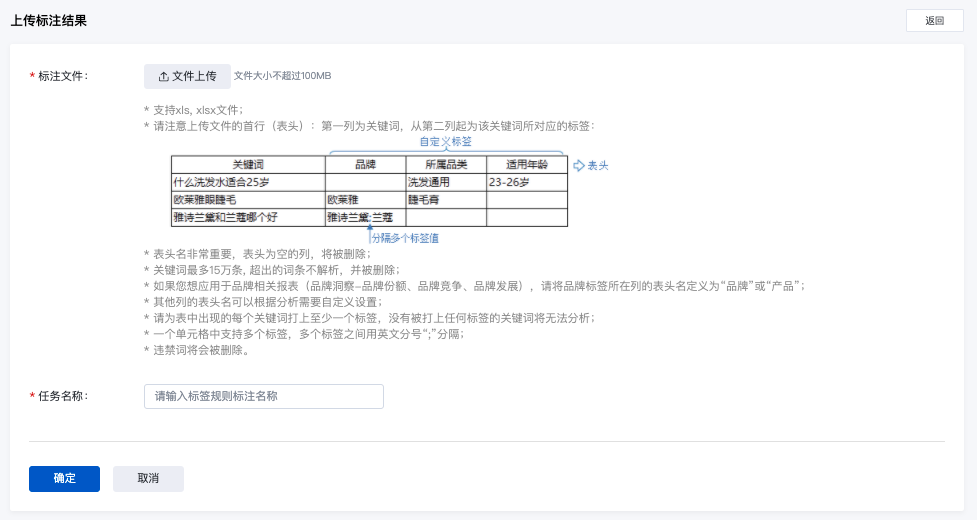Select the 所属品类 header cell in example

pyautogui.click(x=446, y=165)
